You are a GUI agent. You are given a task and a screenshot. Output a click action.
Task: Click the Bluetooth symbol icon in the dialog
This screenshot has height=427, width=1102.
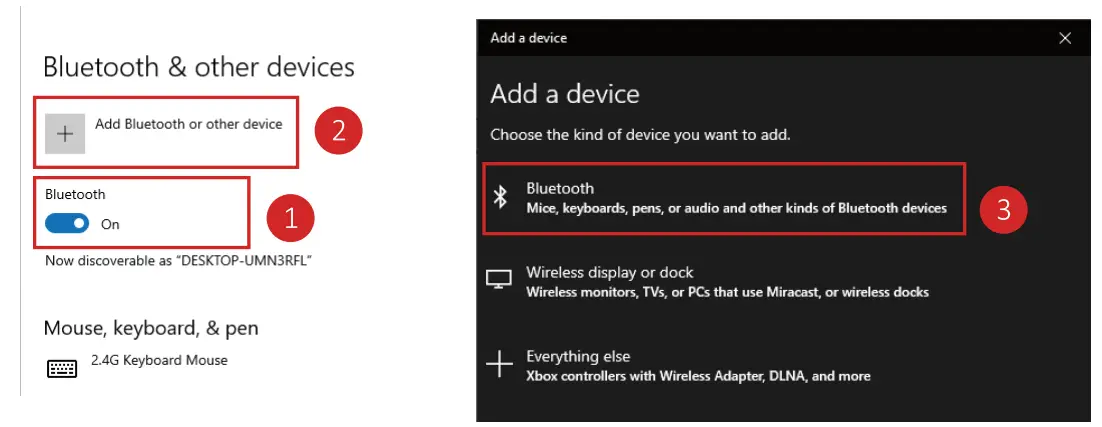coord(502,198)
